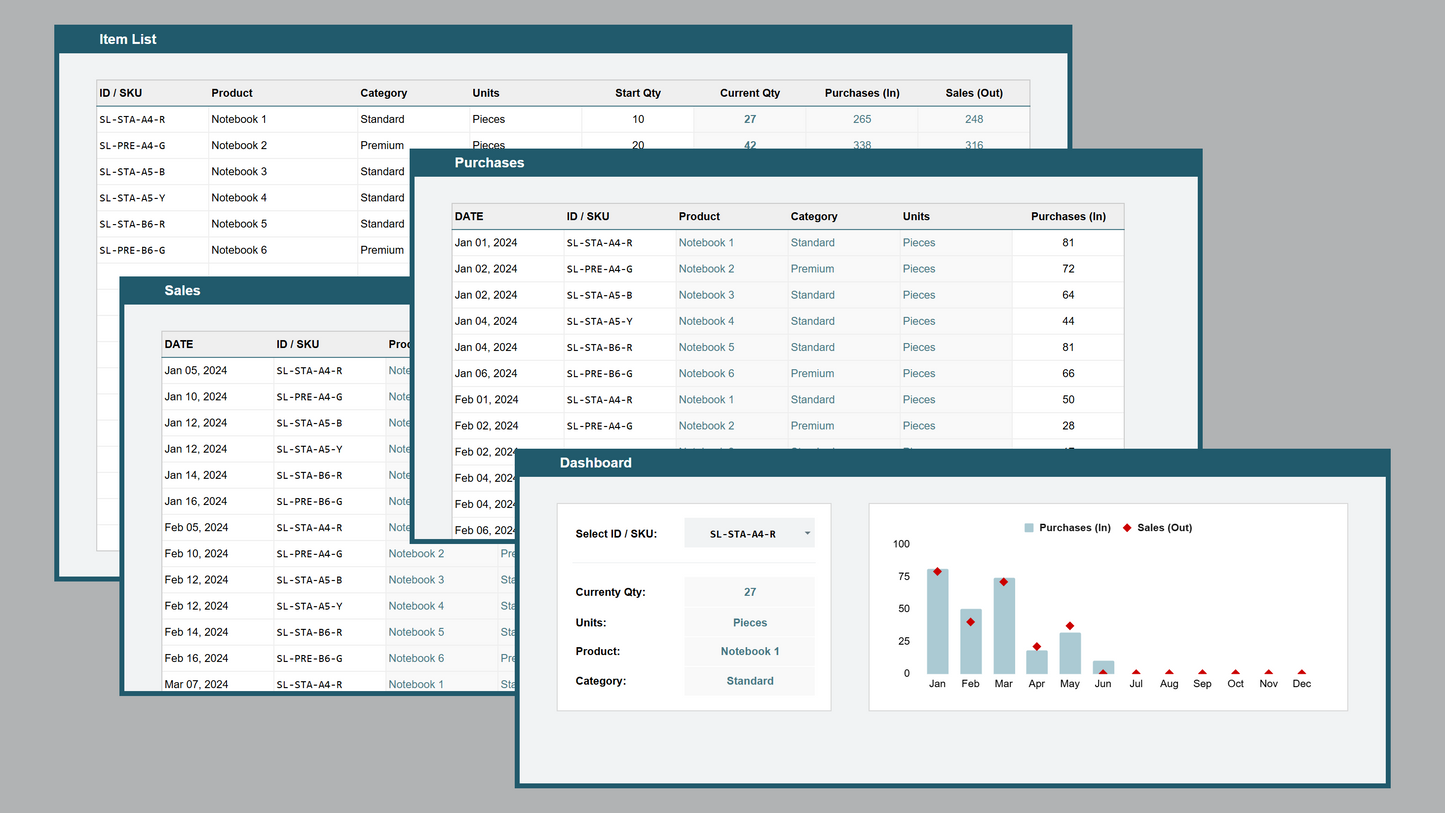The height and width of the screenshot is (813, 1445).
Task: Click the red Sales (Out) legend diamond
Action: tap(1127, 528)
